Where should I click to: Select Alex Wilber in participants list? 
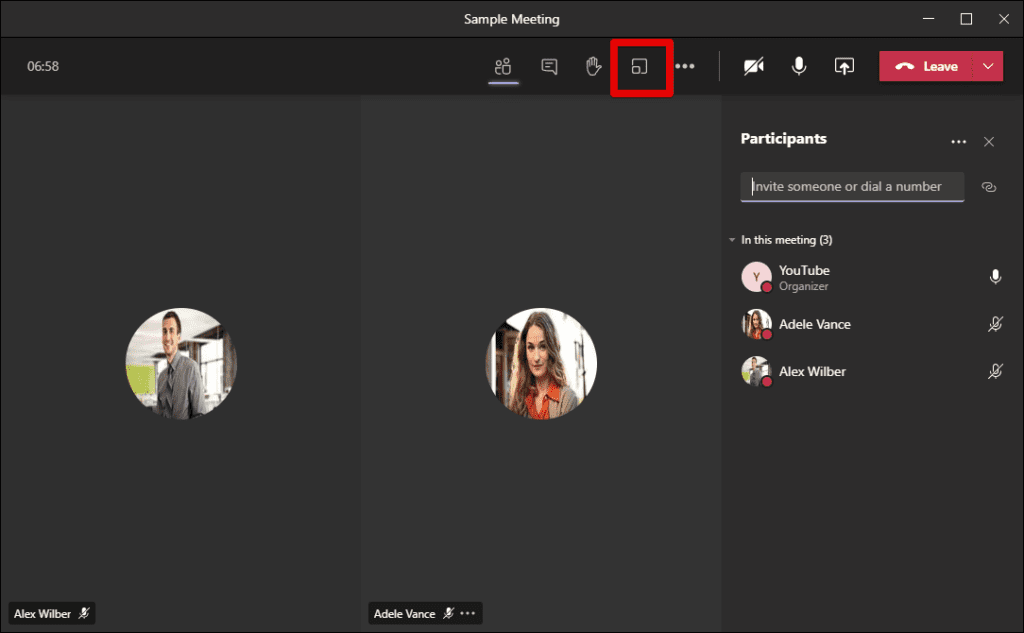[872, 372]
